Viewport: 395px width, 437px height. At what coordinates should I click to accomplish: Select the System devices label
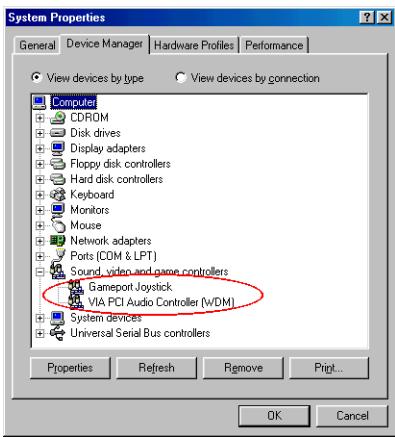click(106, 318)
